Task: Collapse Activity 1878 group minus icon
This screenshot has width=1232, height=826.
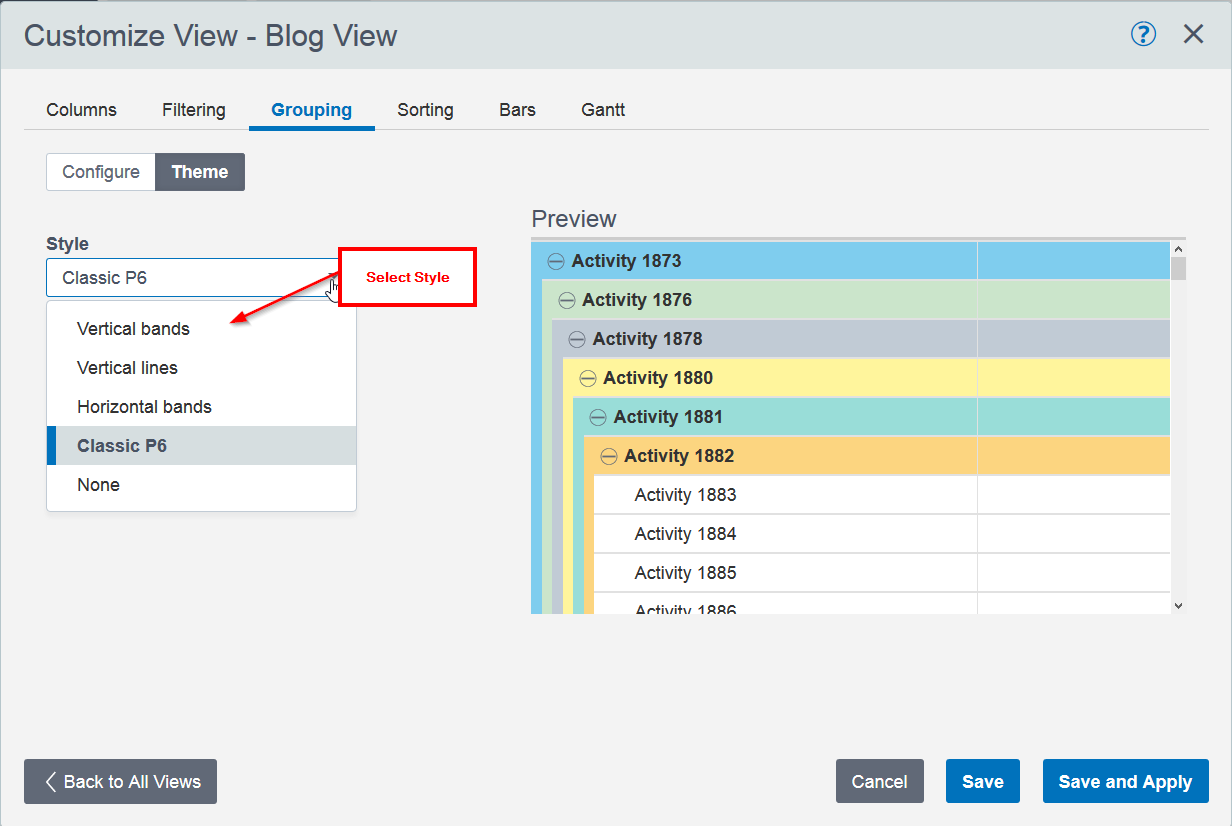Action: [x=577, y=340]
